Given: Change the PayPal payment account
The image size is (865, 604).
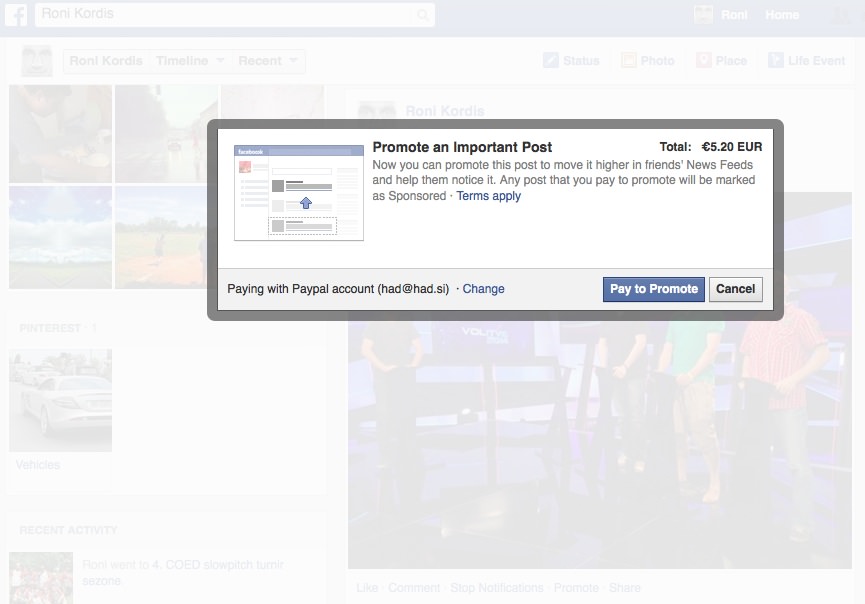Looking at the screenshot, I should [x=483, y=289].
